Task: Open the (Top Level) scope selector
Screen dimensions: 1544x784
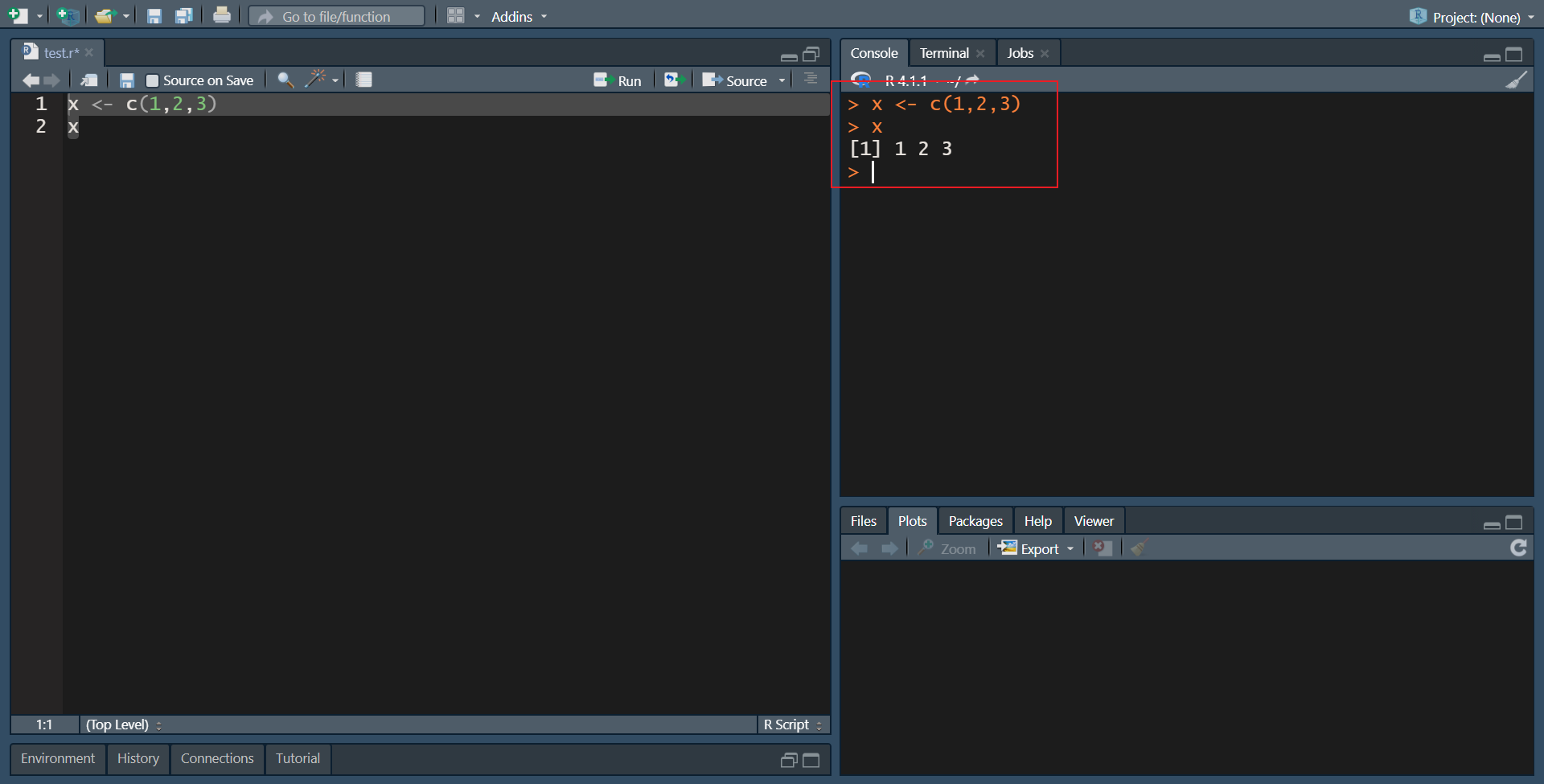Action: pos(124,724)
